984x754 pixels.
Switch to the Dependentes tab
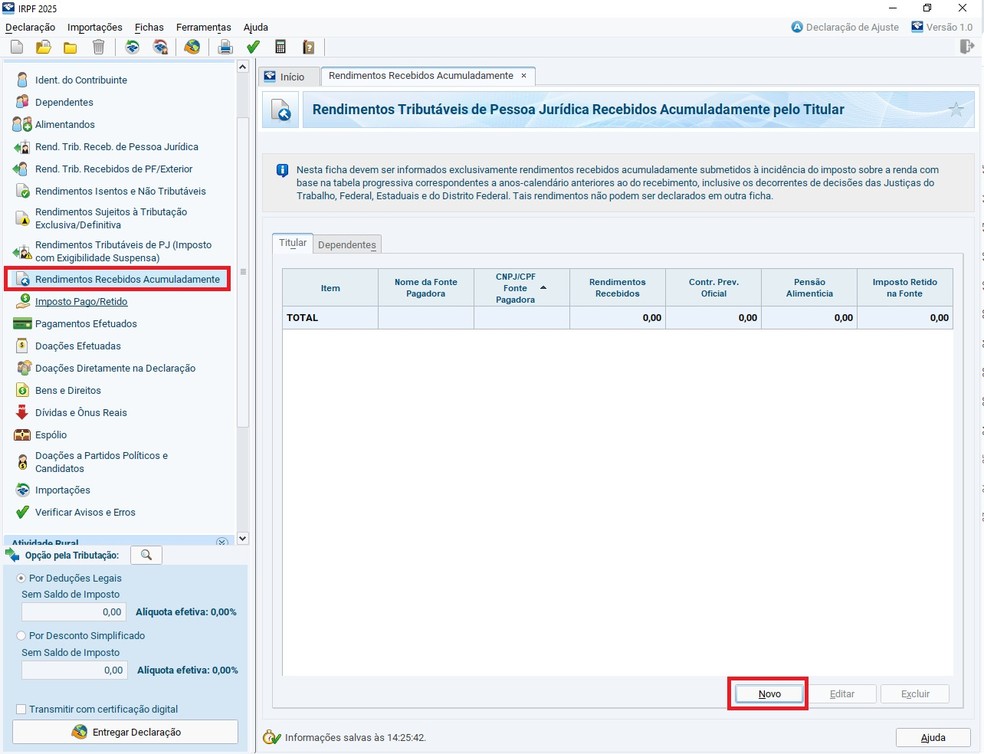click(347, 245)
